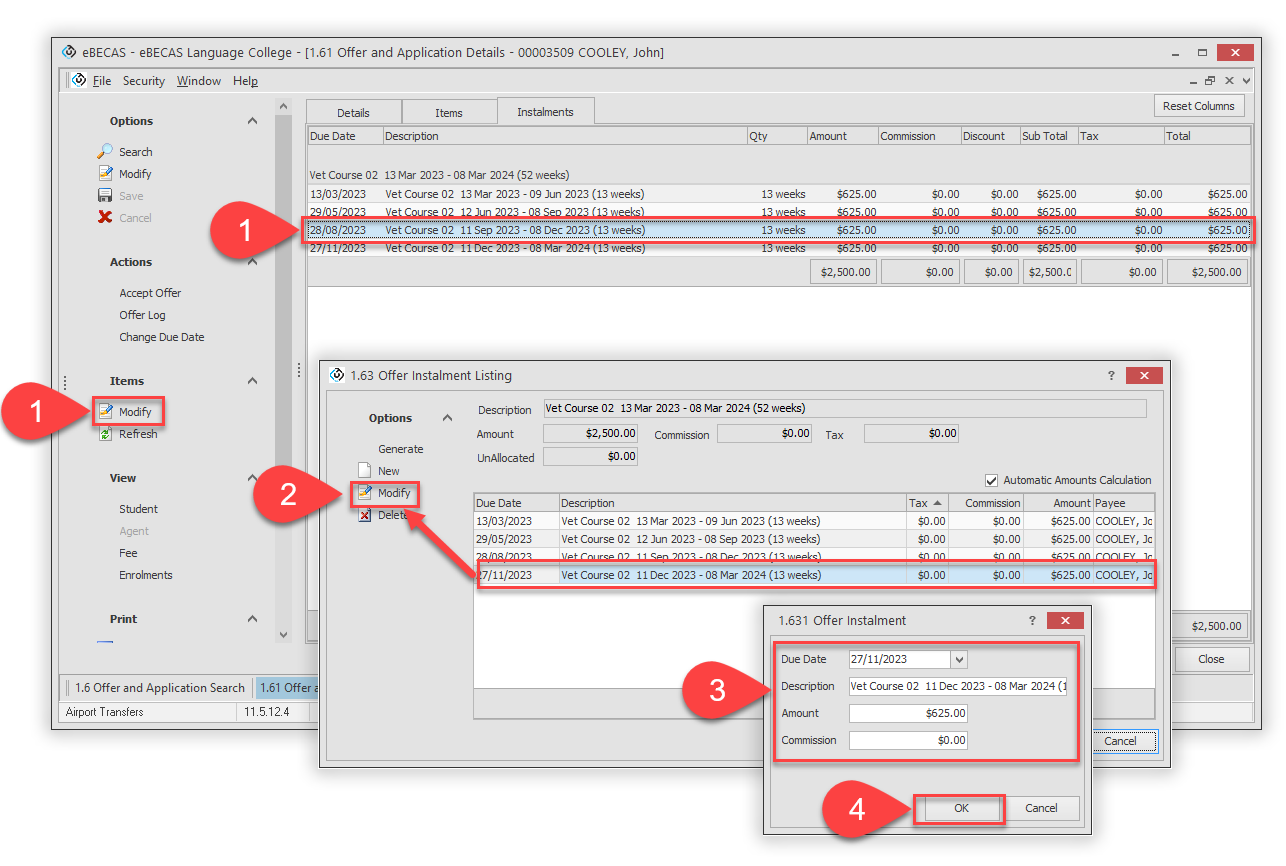This screenshot has width=1286, height=866.
Task: Click the Reset Columns button
Action: pyautogui.click(x=1199, y=106)
